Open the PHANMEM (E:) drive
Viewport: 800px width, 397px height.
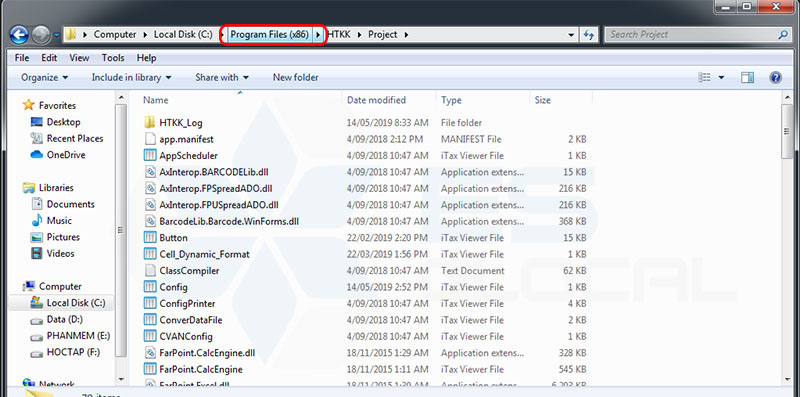(x=78, y=336)
